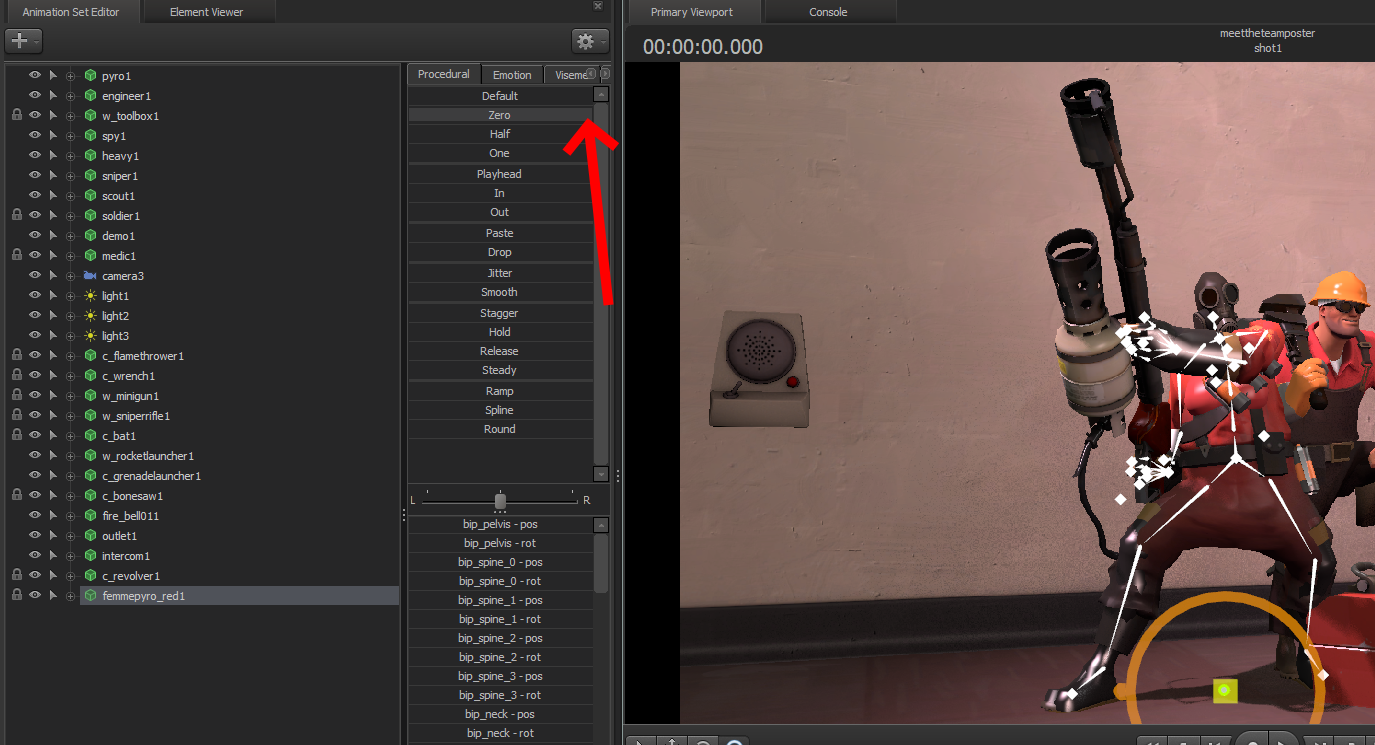Image resolution: width=1375 pixels, height=745 pixels.
Task: Click the femmepyro_red1 padlock icon
Action: pos(17,596)
